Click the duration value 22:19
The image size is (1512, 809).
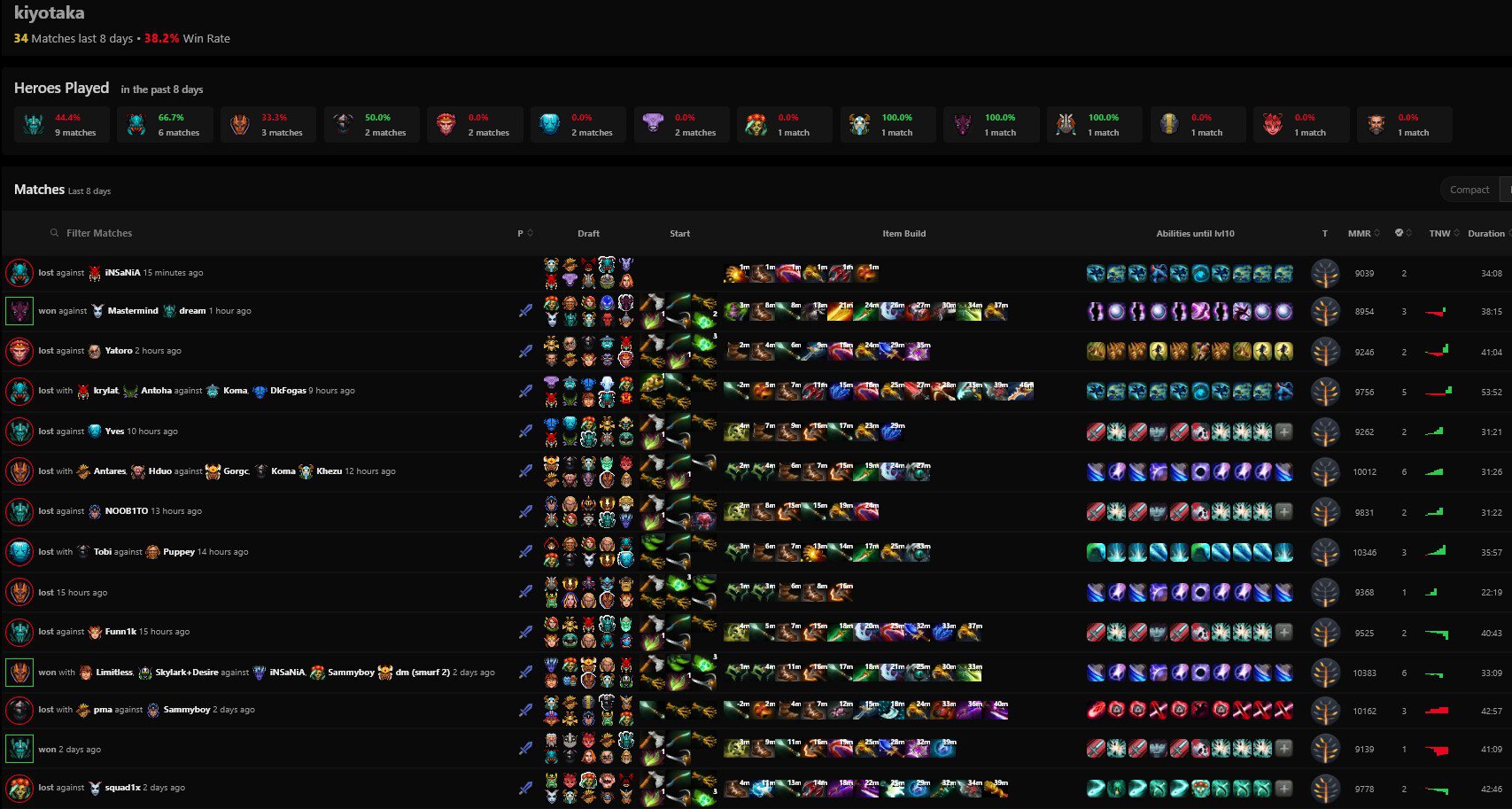pos(1491,593)
